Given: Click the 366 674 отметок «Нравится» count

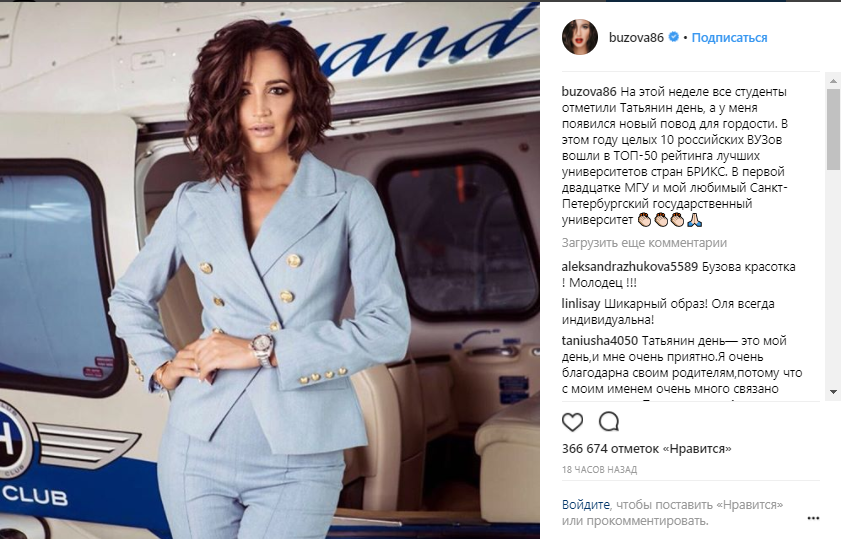Looking at the screenshot, I should pos(646,448).
